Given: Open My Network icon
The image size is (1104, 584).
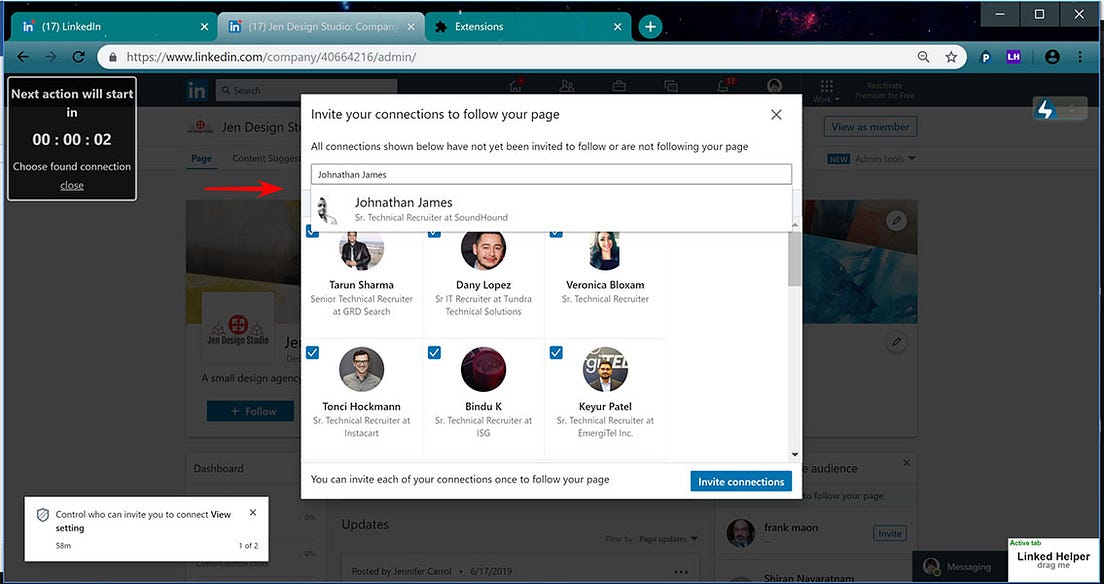Looking at the screenshot, I should tap(567, 87).
